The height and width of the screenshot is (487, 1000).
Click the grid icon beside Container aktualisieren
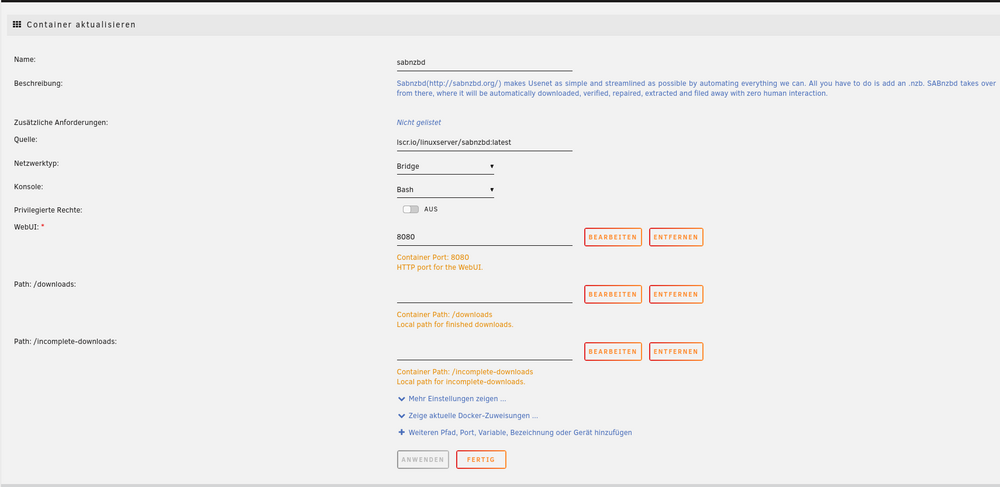[x=17, y=24]
